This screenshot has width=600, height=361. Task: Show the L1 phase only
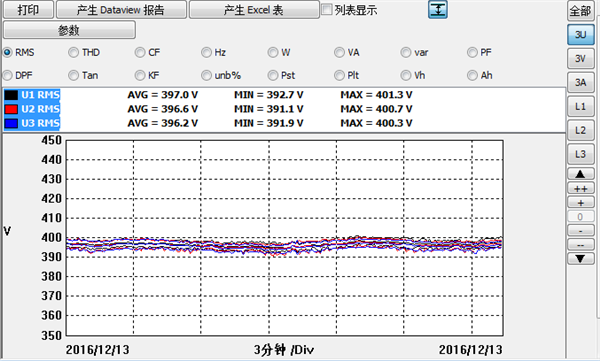point(580,106)
